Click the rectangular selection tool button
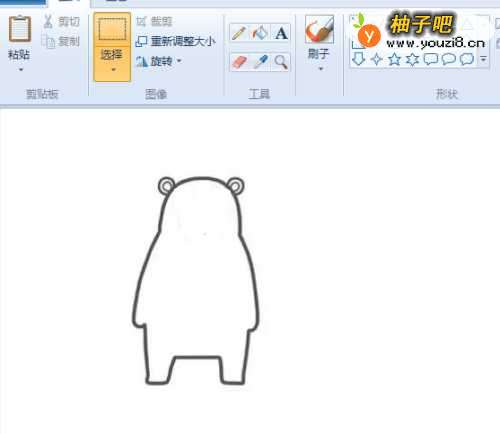 (x=112, y=29)
